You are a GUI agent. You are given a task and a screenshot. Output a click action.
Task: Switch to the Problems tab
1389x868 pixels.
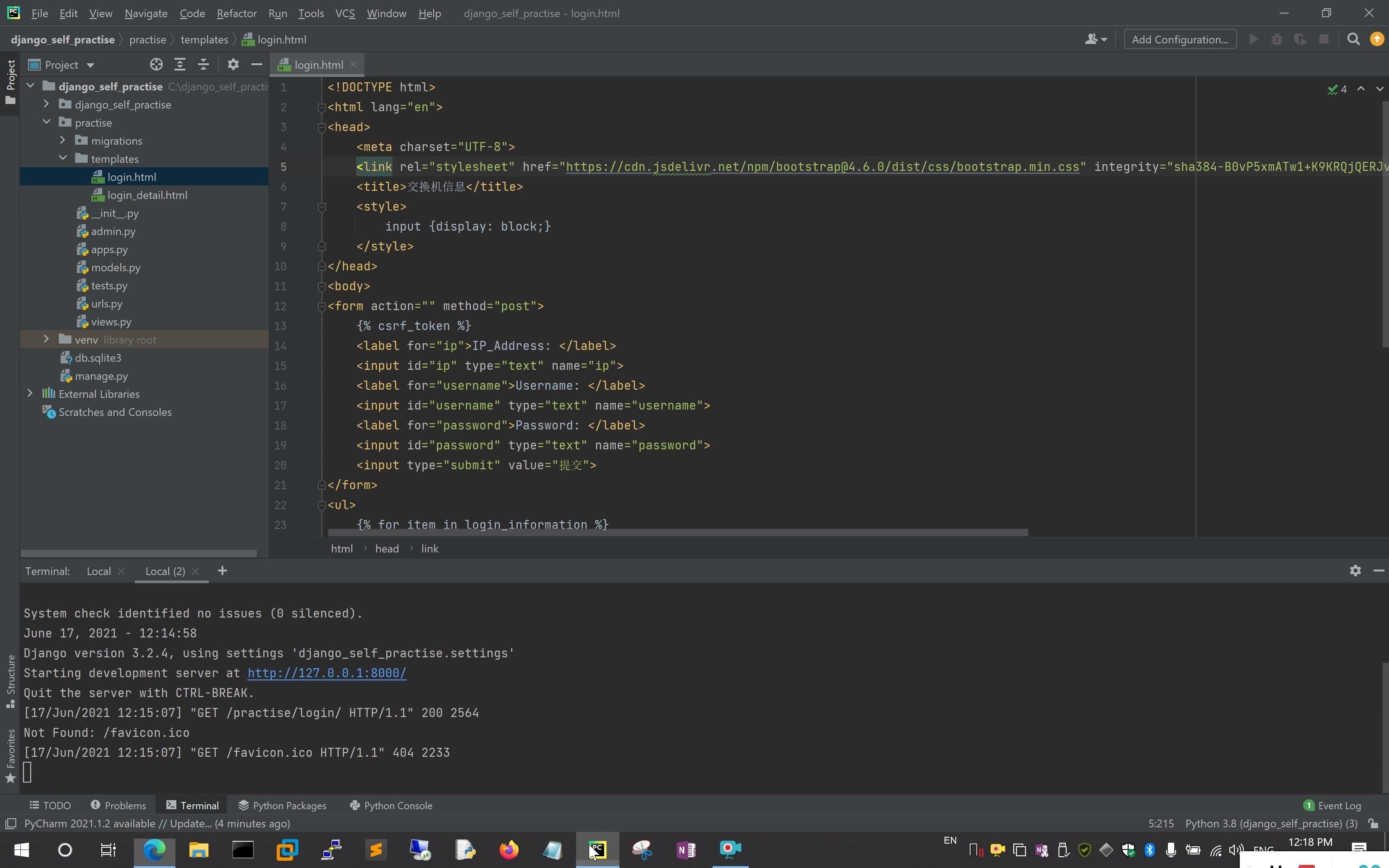tap(118, 805)
